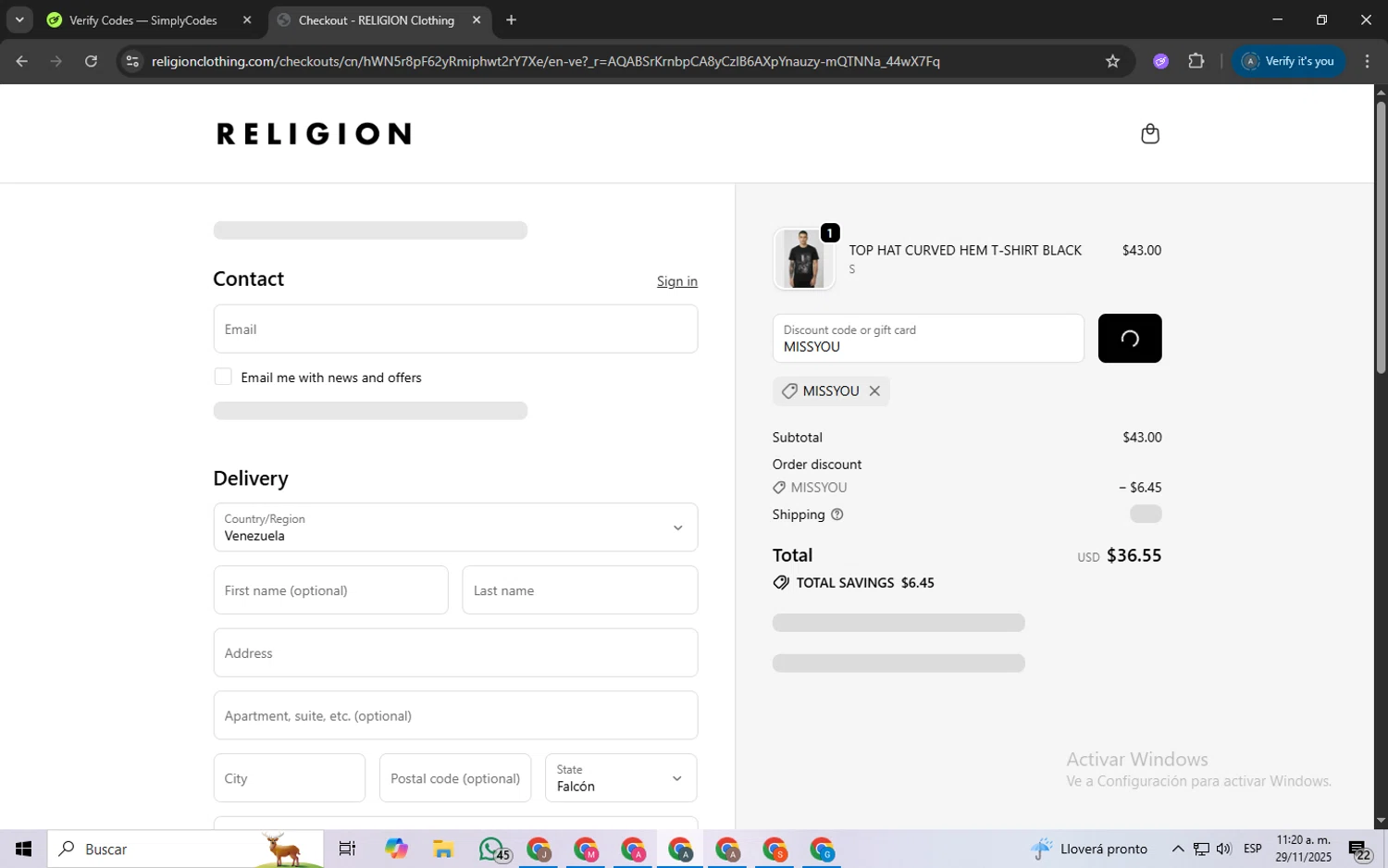
Task: Enable Email me with news and offers
Action: tap(223, 377)
